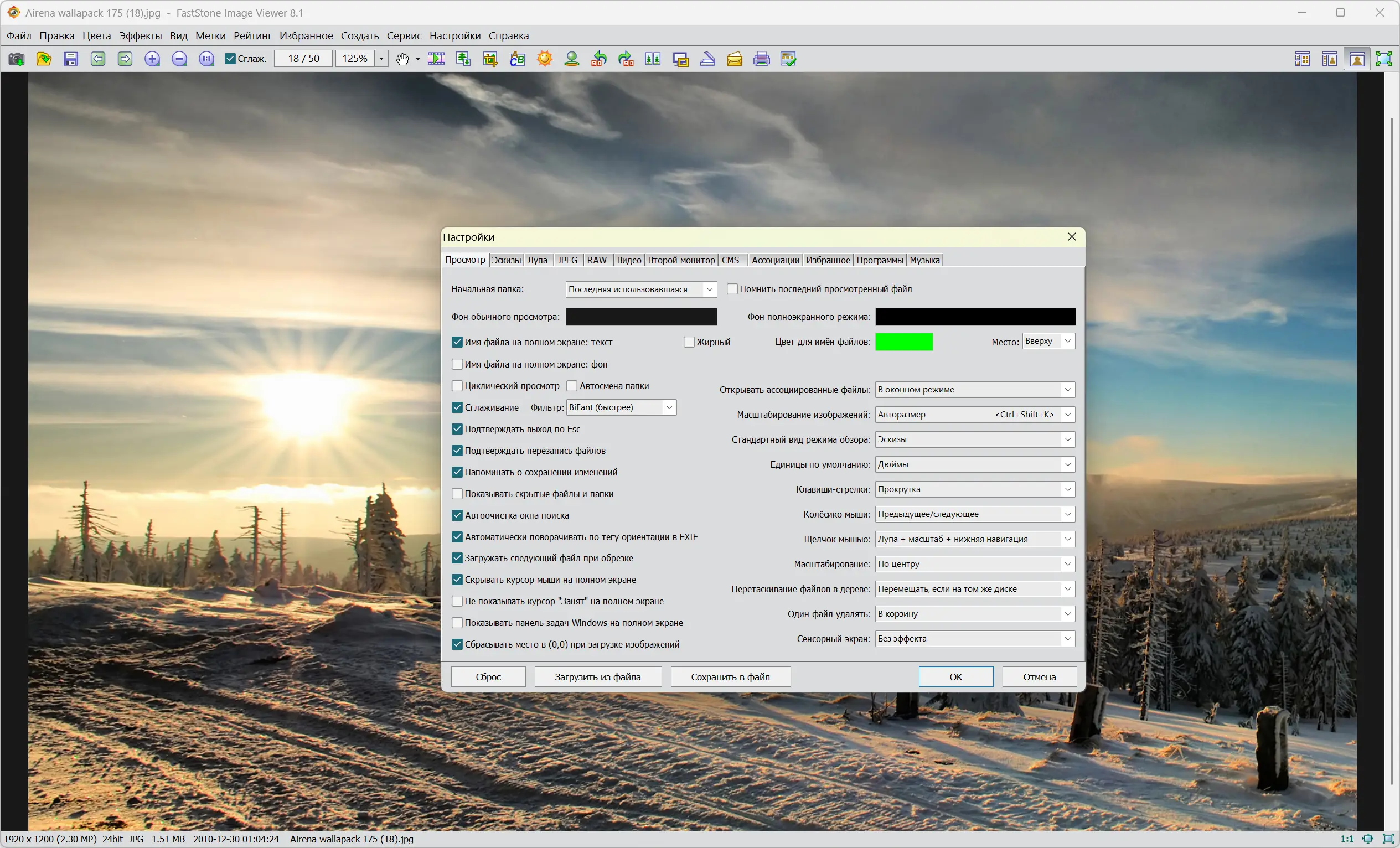
Task: Click the Adjust Lighting sun icon
Action: point(545,59)
